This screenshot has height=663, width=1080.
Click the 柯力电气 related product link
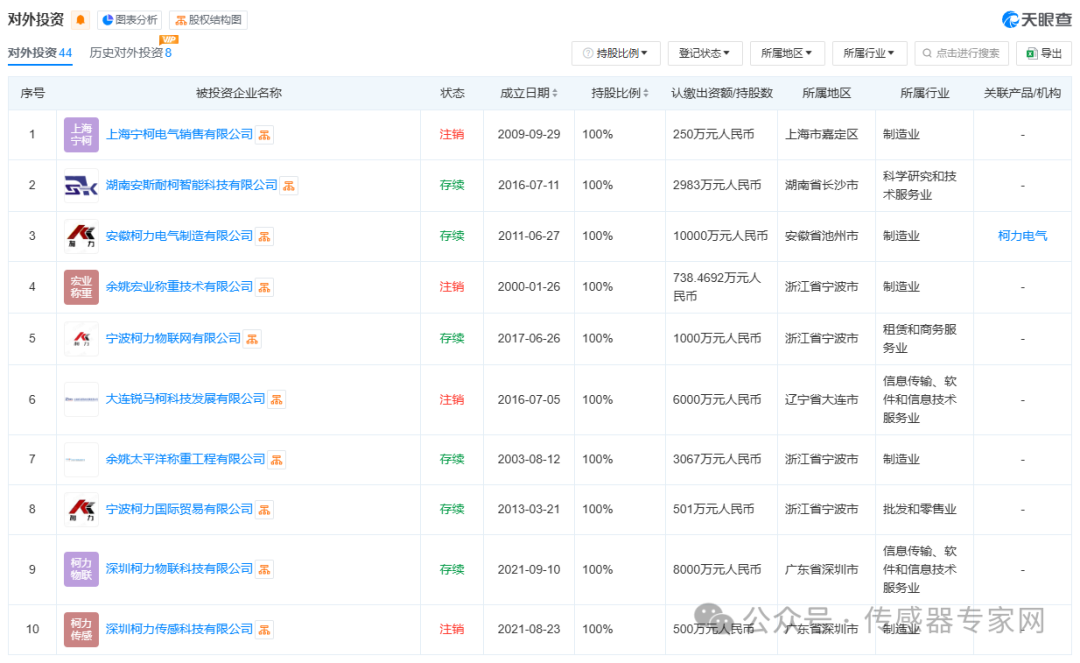(1022, 235)
